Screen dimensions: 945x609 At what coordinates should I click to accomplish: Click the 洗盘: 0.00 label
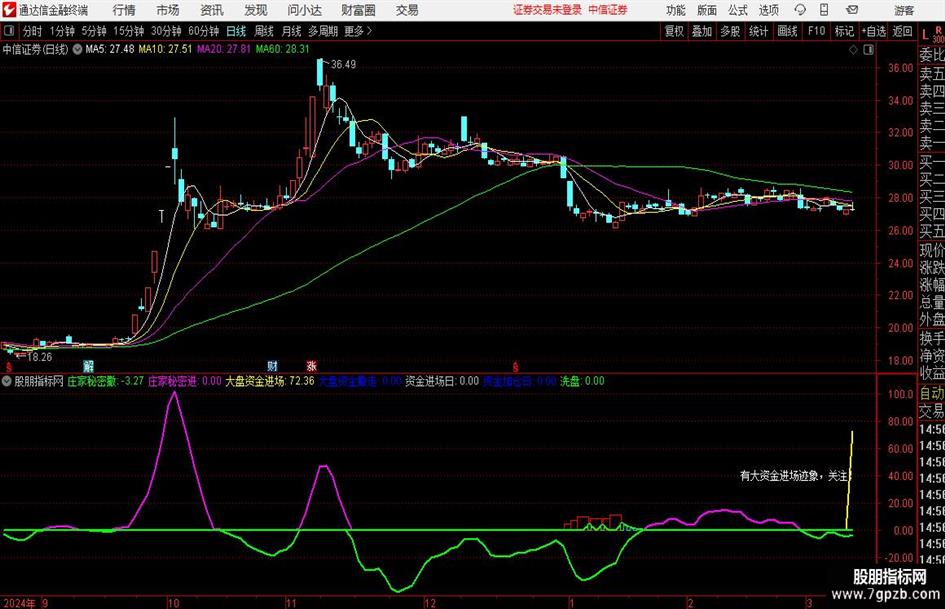tap(582, 381)
